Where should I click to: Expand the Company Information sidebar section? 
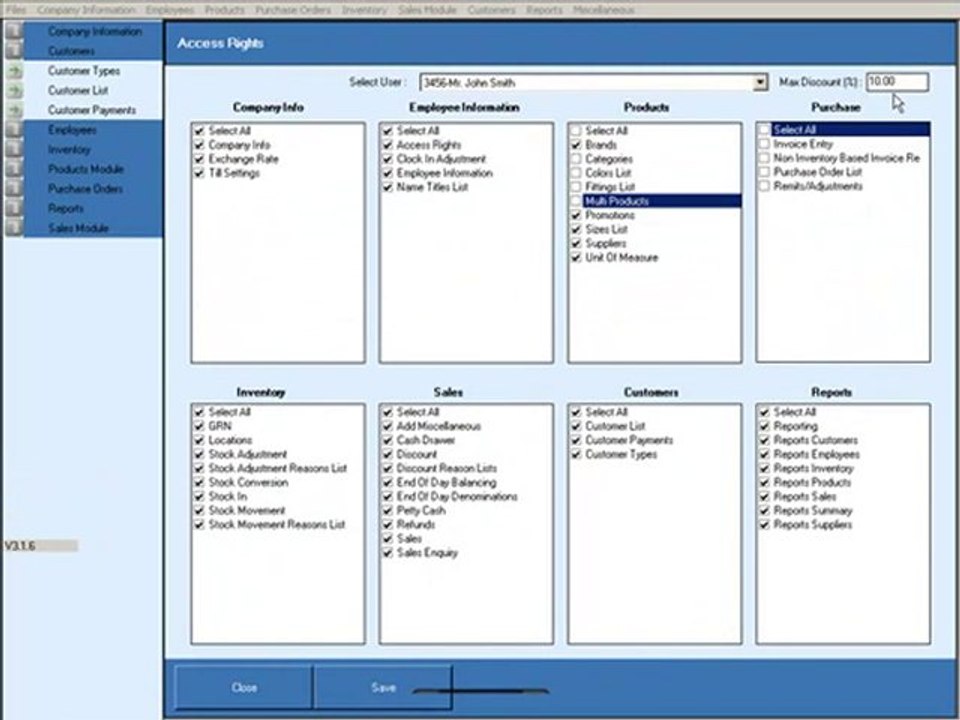(x=95, y=31)
